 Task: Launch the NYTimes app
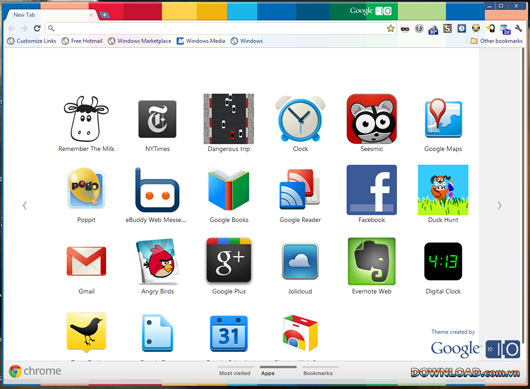coord(157,119)
